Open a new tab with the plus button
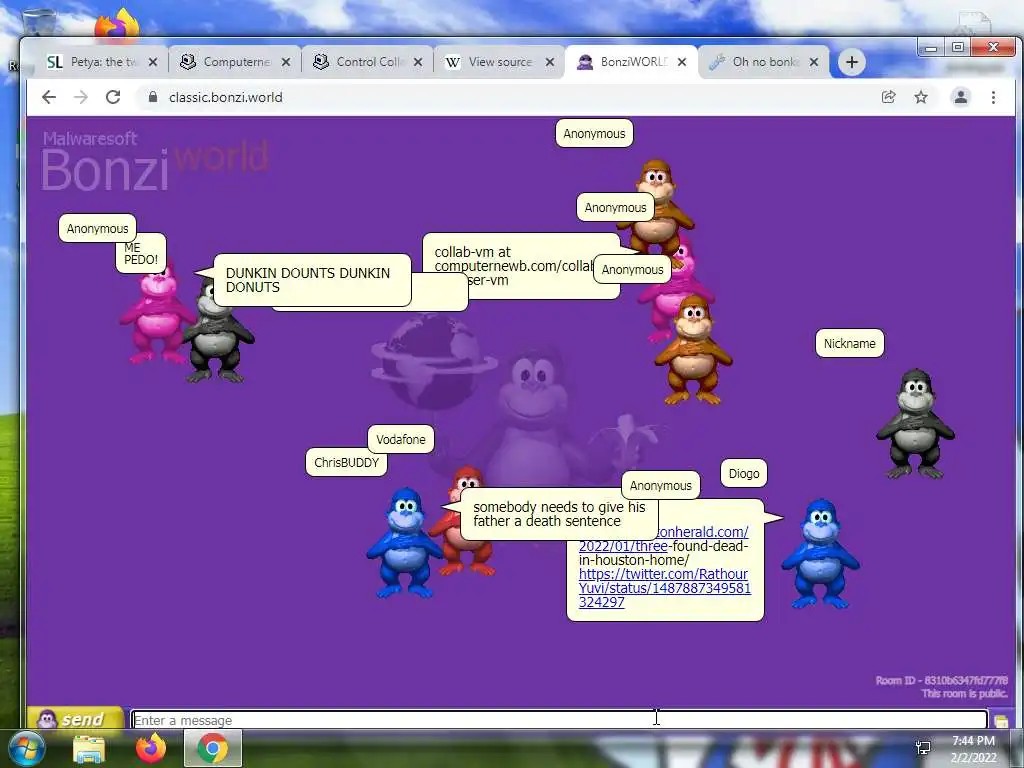Image resolution: width=1024 pixels, height=768 pixels. pyautogui.click(x=852, y=62)
